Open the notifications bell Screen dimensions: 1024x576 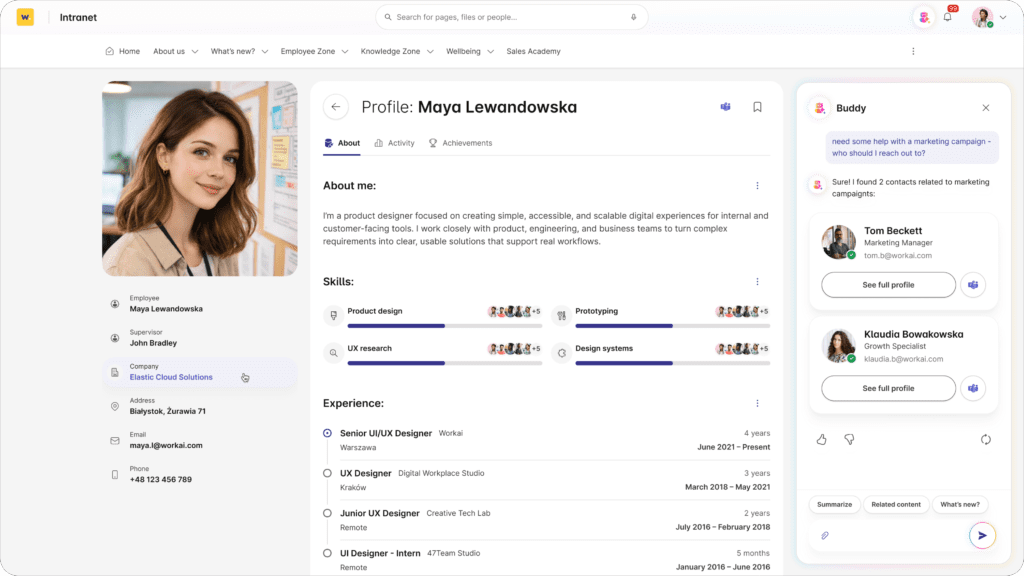947,17
